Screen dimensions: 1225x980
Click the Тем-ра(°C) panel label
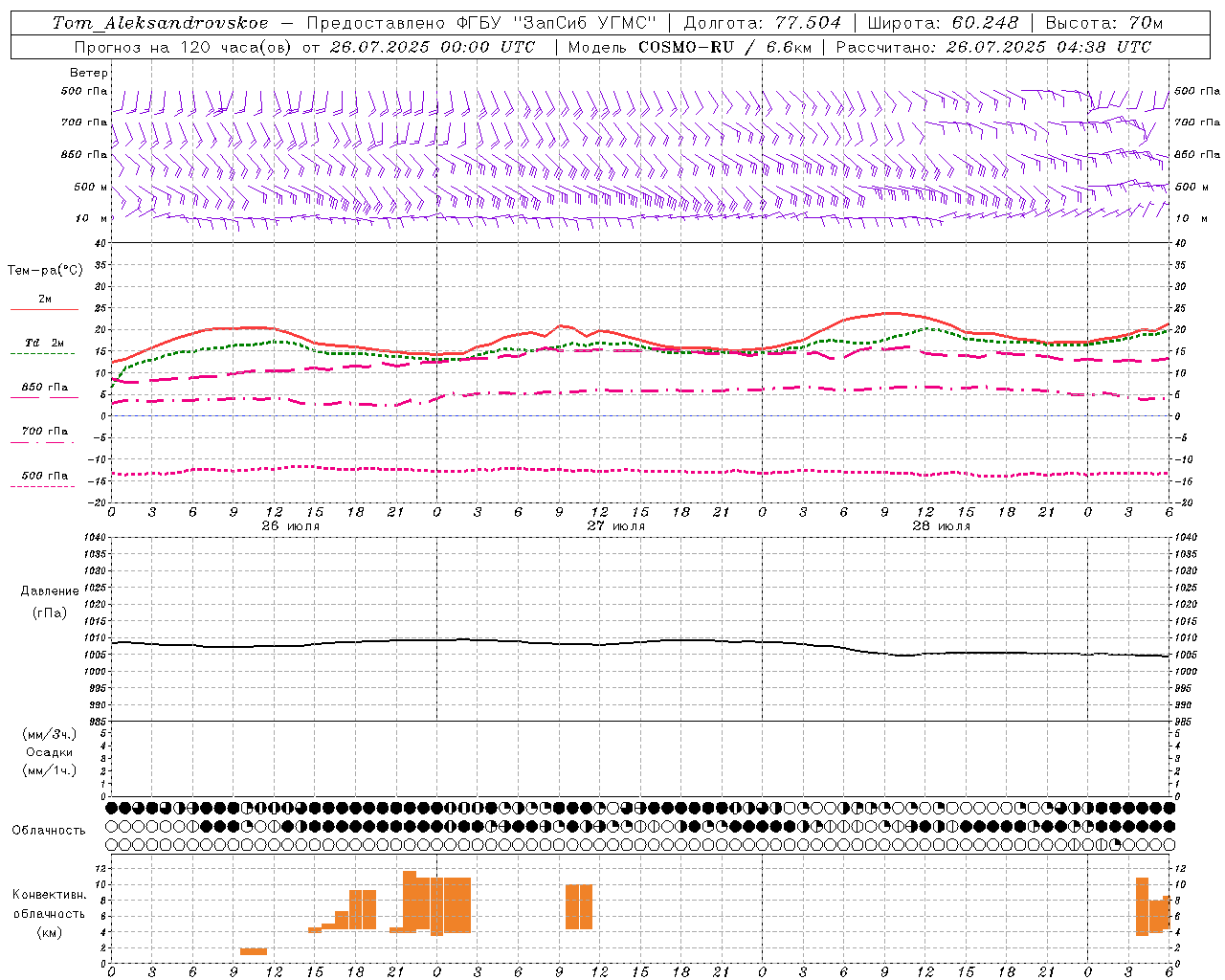click(45, 271)
